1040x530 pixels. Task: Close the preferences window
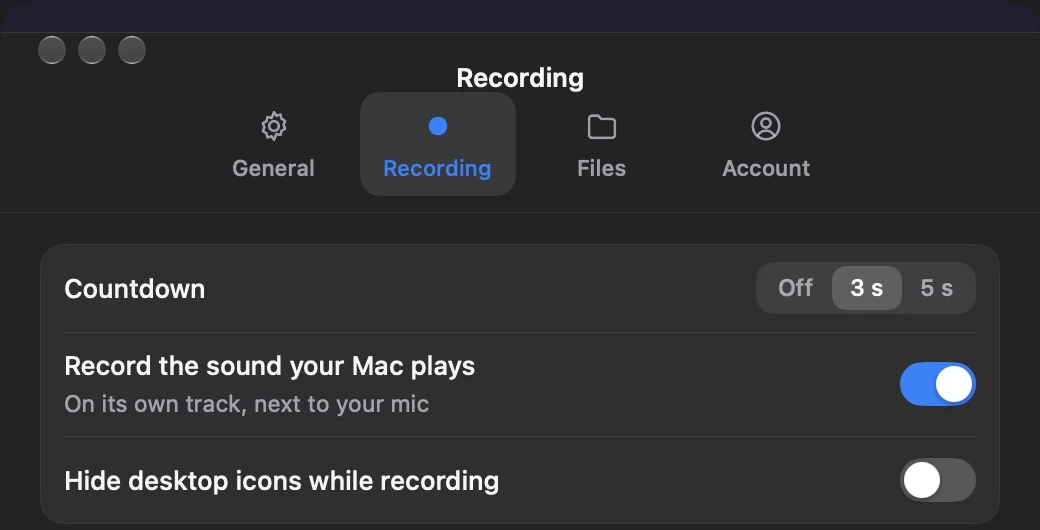click(52, 50)
